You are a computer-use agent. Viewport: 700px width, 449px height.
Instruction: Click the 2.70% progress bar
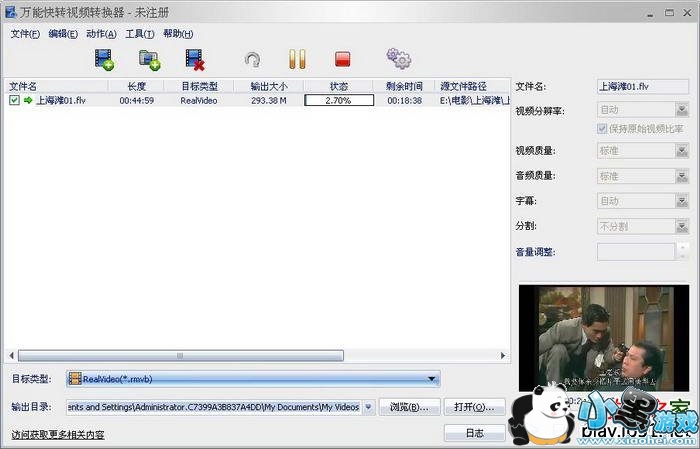(x=339, y=100)
